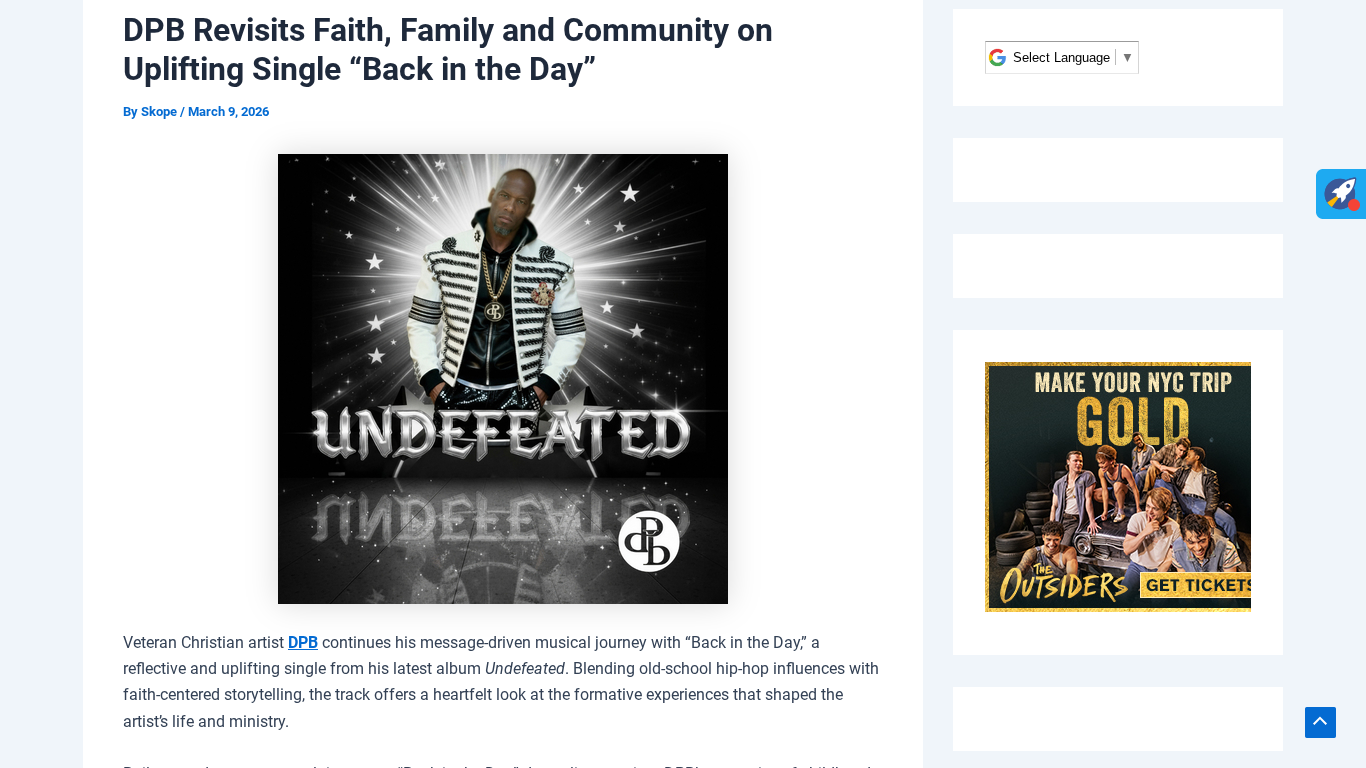
Task: Click the silver UNDEFEATED title on the cover
Action: coord(501,433)
